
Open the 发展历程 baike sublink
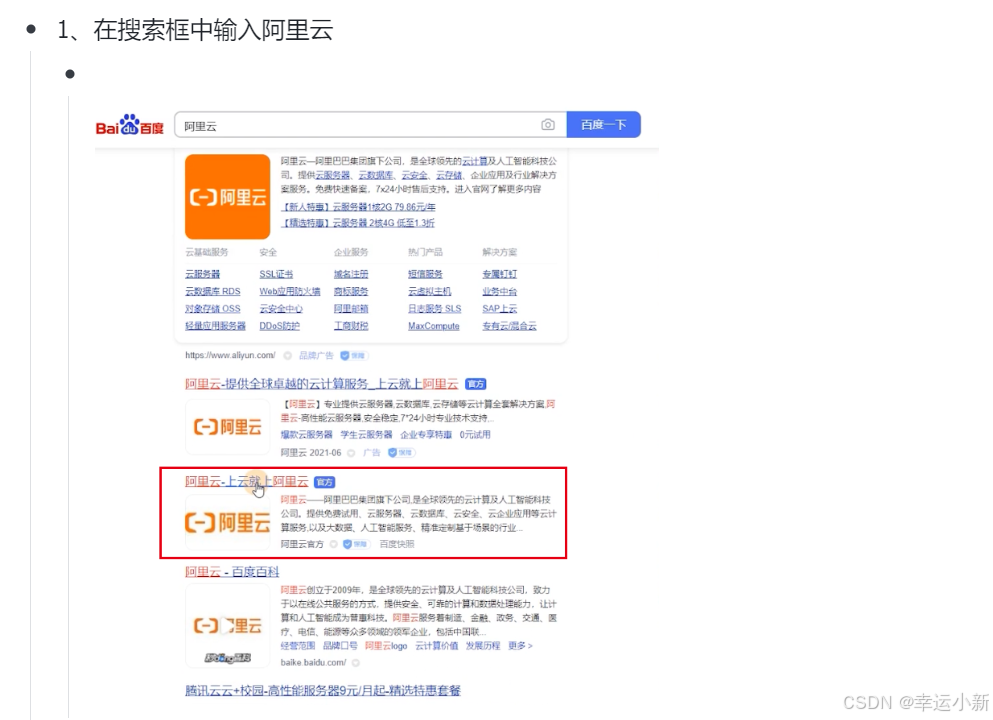[x=483, y=645]
